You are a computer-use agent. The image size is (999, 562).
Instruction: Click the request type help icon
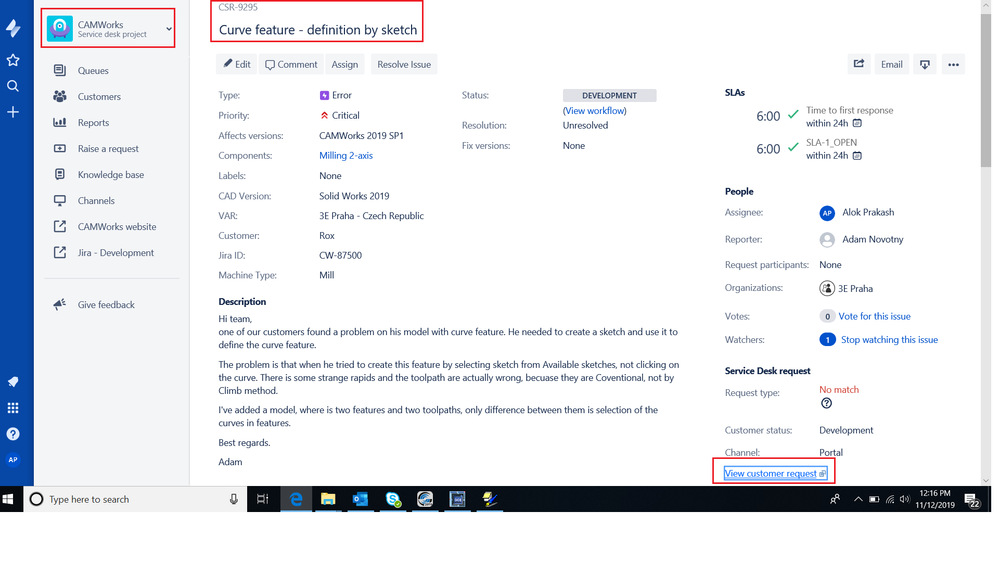pos(826,403)
